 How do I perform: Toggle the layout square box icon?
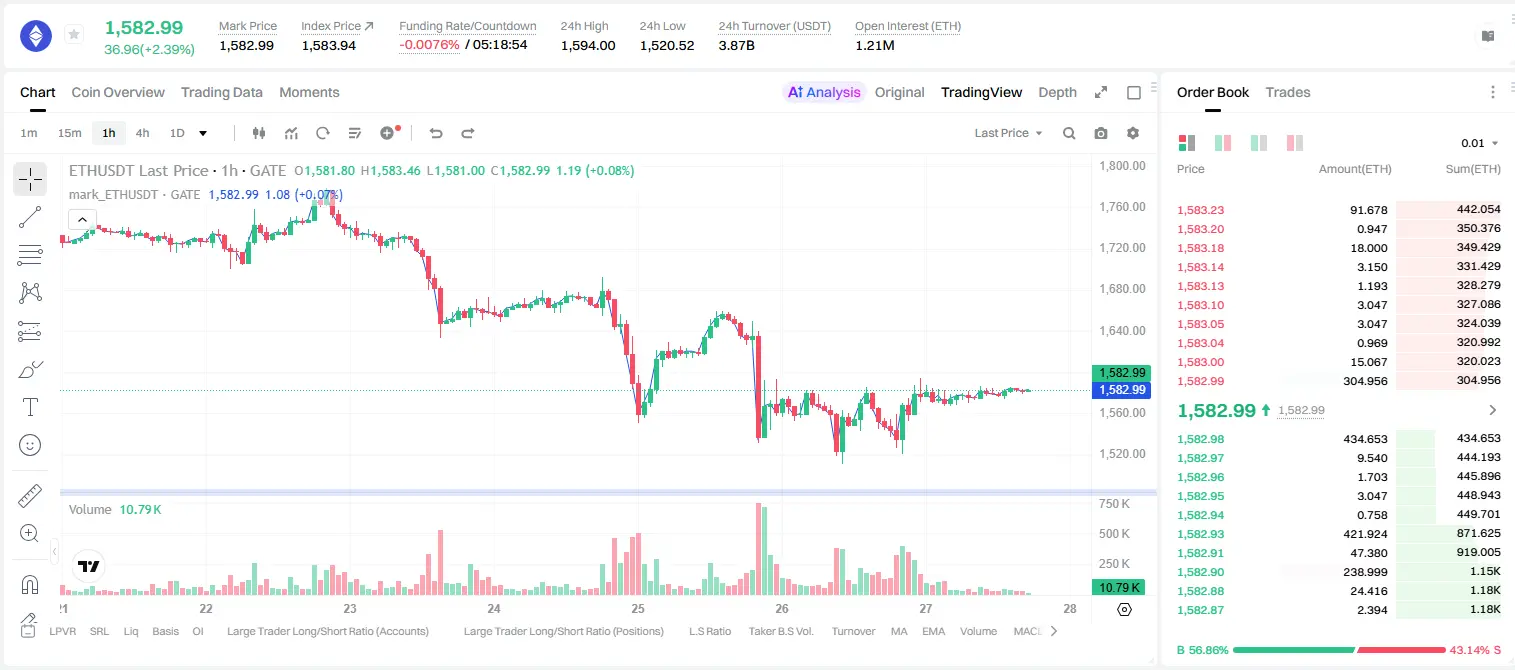point(1134,92)
